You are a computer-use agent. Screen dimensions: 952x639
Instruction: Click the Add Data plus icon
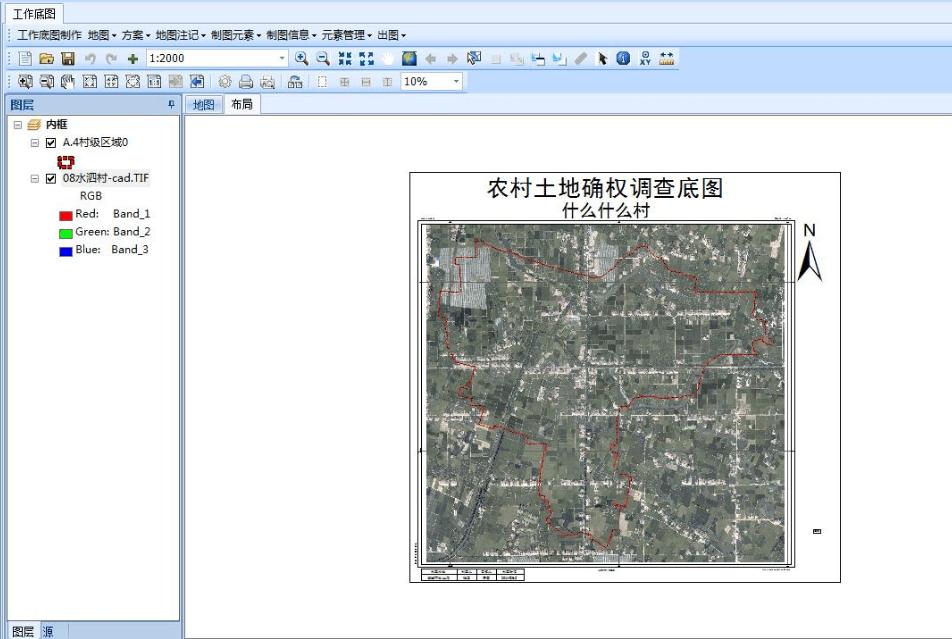[133, 59]
